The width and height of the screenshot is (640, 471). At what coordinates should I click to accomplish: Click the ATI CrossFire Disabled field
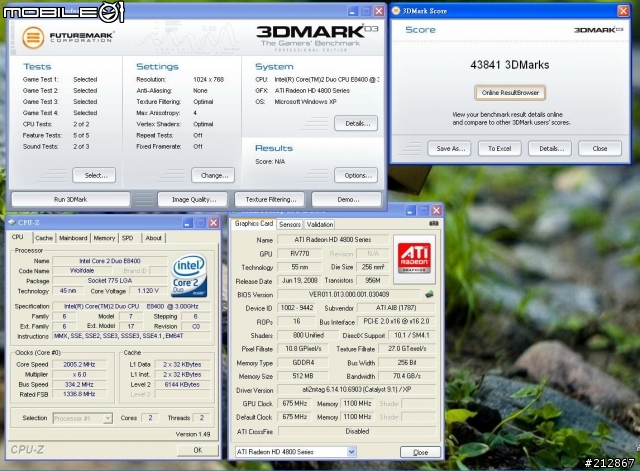[x=357, y=431]
